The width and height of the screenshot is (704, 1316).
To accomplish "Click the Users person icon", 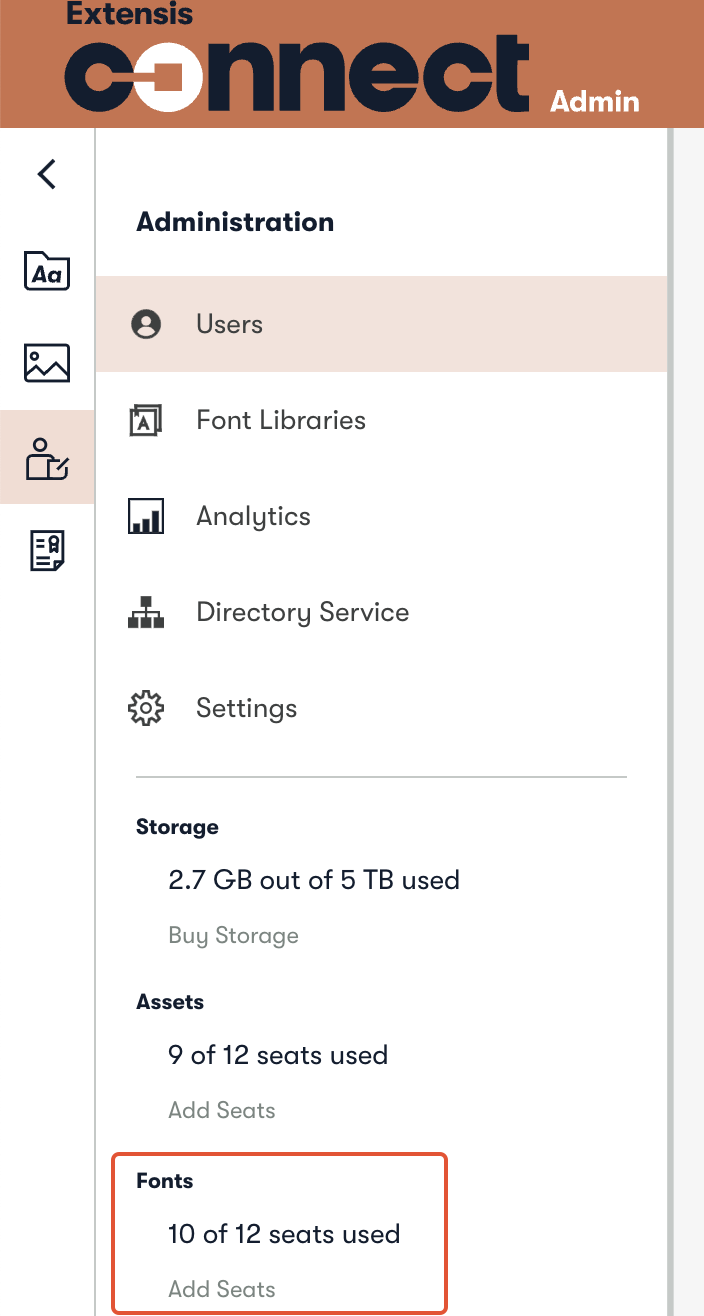I will [146, 324].
